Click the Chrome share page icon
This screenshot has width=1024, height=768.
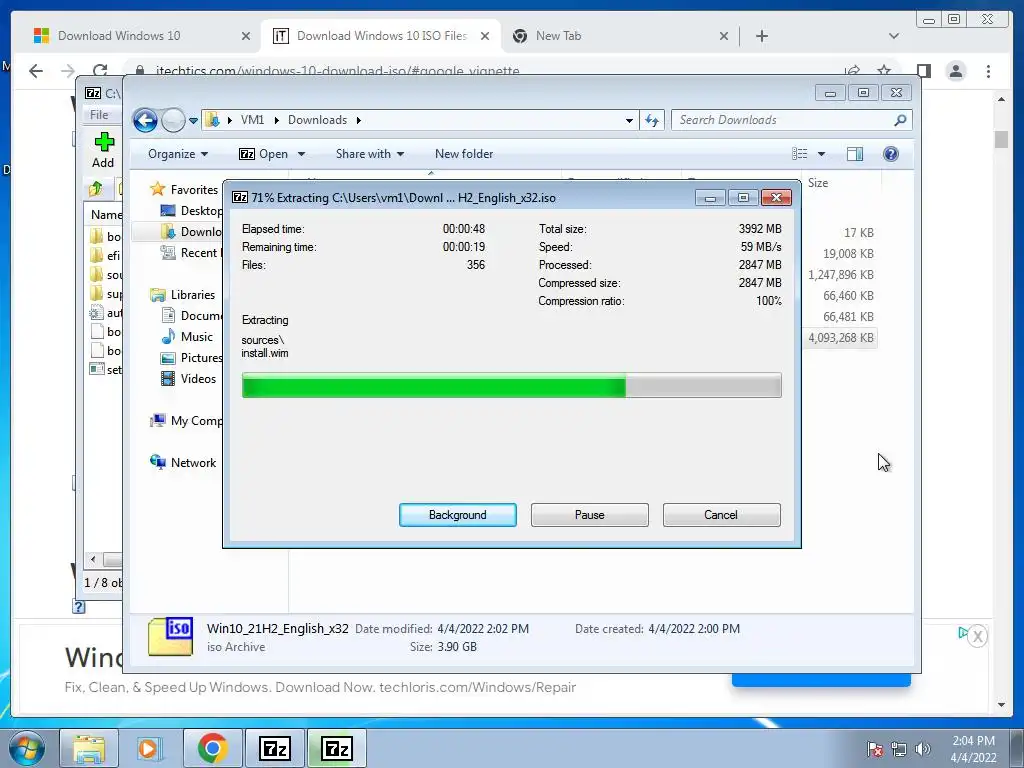pyautogui.click(x=852, y=71)
